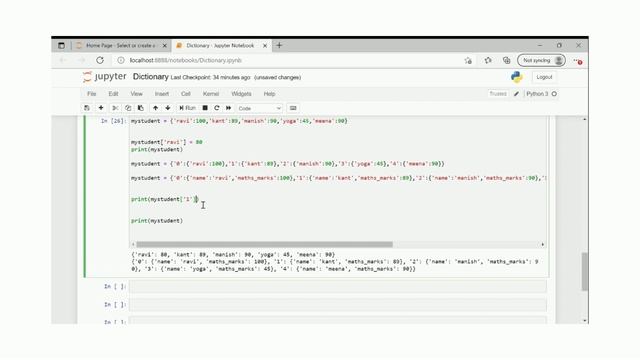Screen dimensions: 640x360
Task: Click the second empty input cell
Action: (338, 304)
